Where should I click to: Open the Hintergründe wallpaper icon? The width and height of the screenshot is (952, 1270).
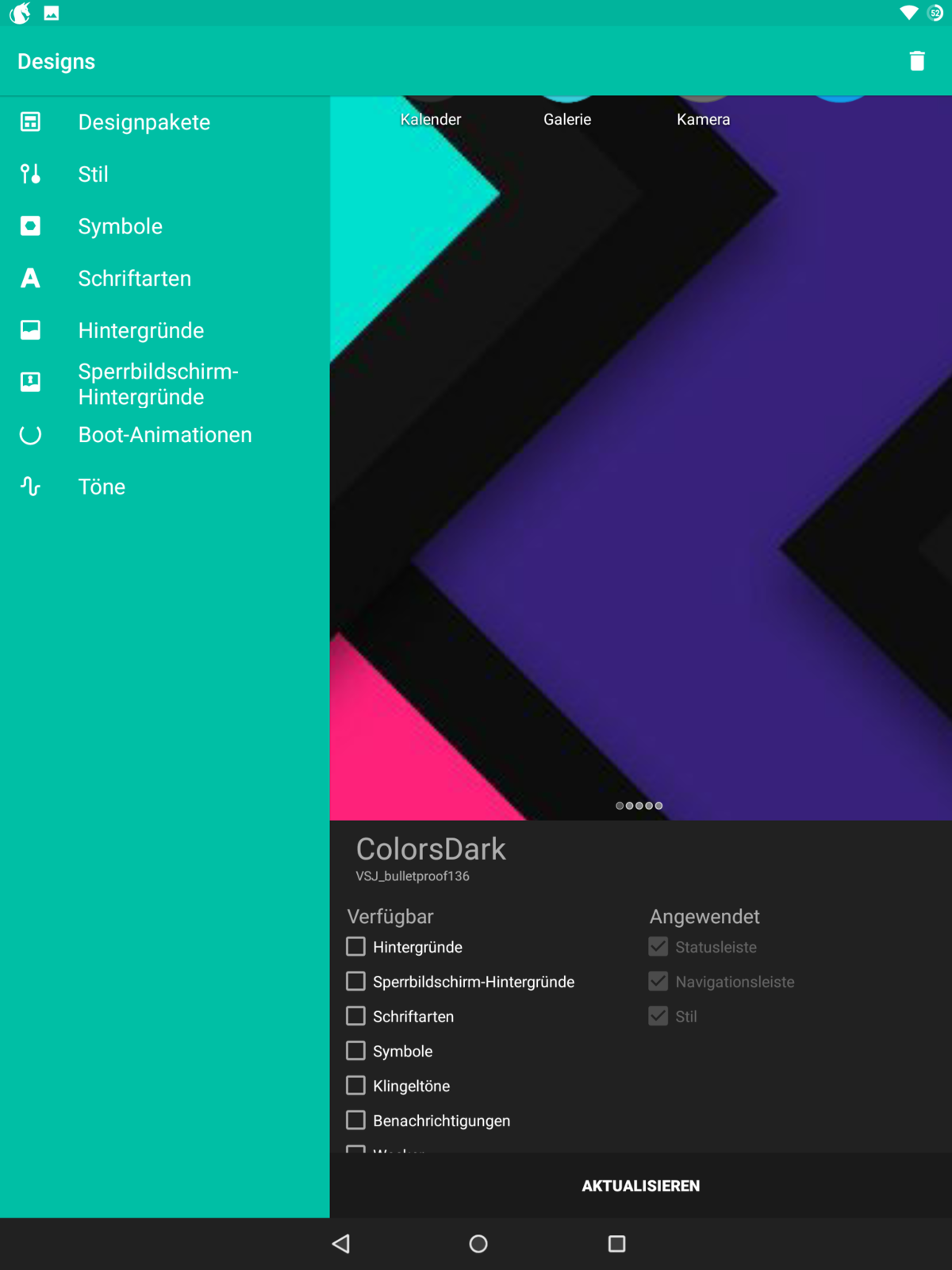pos(30,330)
